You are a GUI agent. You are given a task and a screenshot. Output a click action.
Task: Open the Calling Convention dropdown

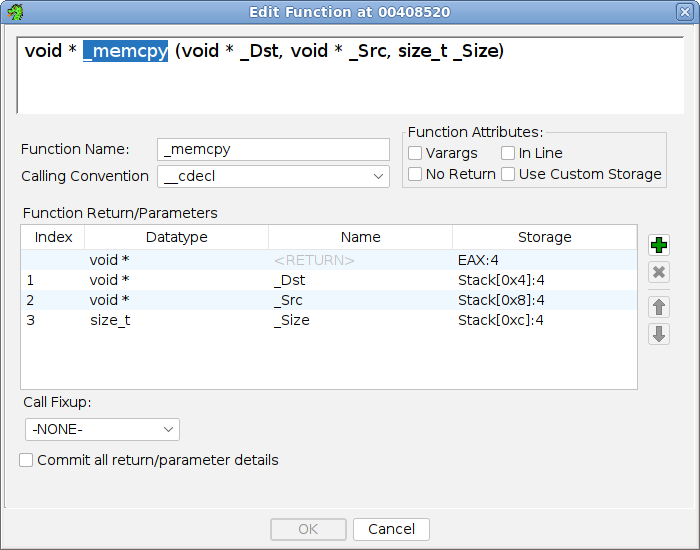point(273,176)
